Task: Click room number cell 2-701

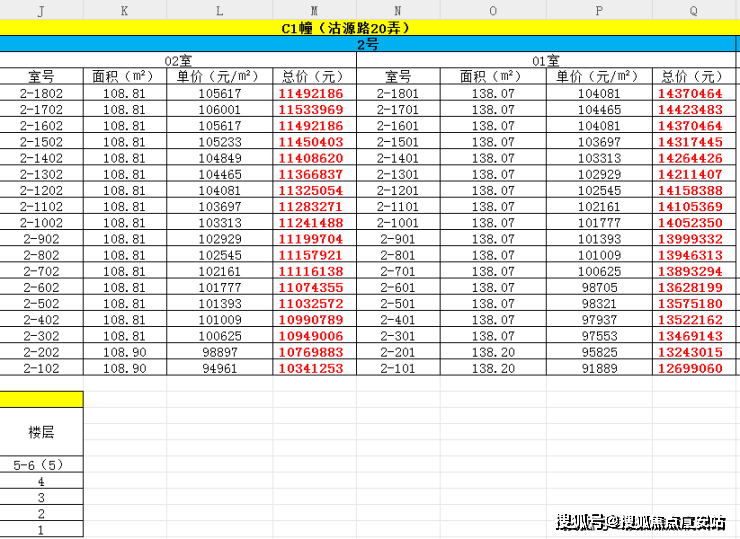Action: point(398,271)
